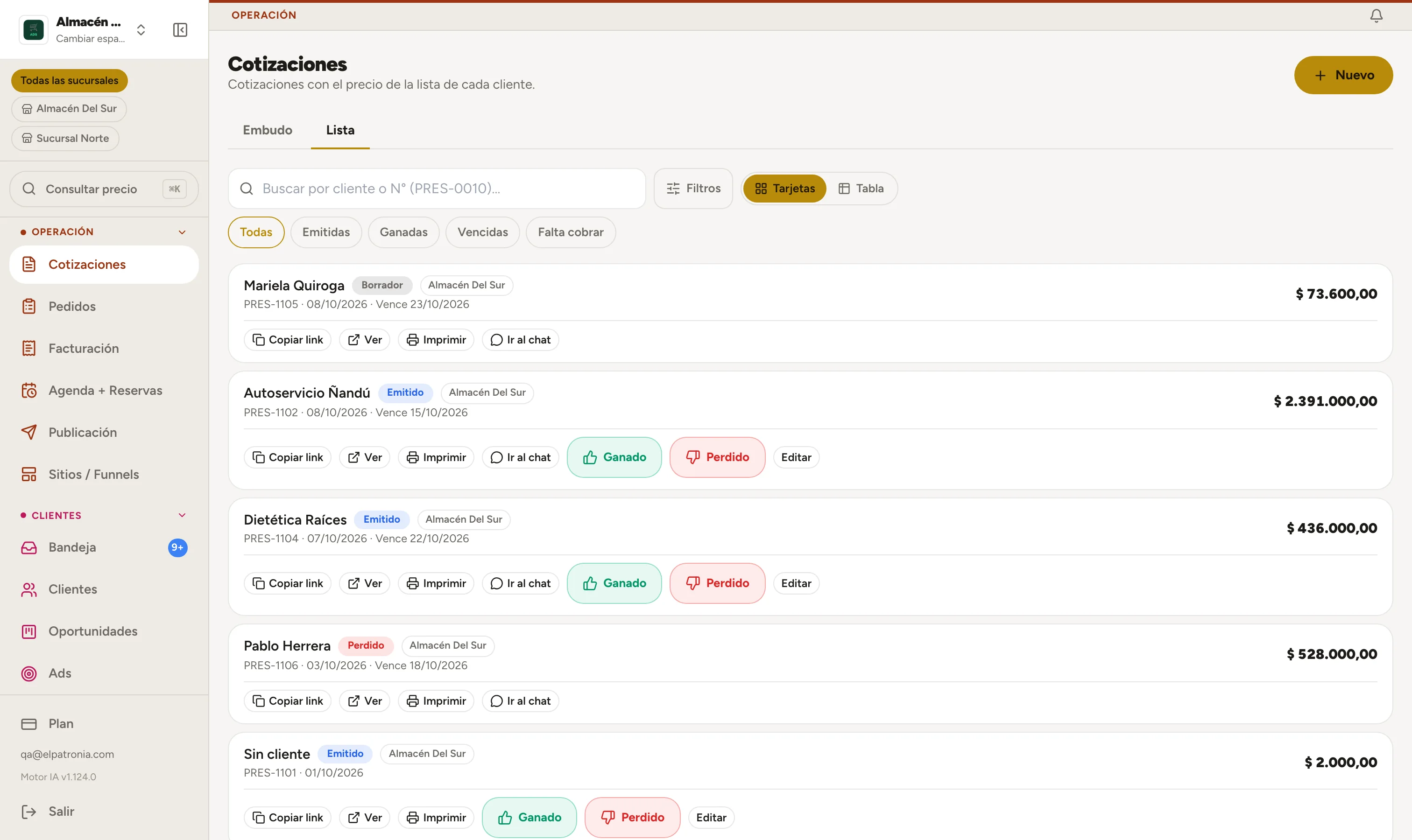Open the Plan page
This screenshot has height=840, width=1412.
[x=104, y=723]
